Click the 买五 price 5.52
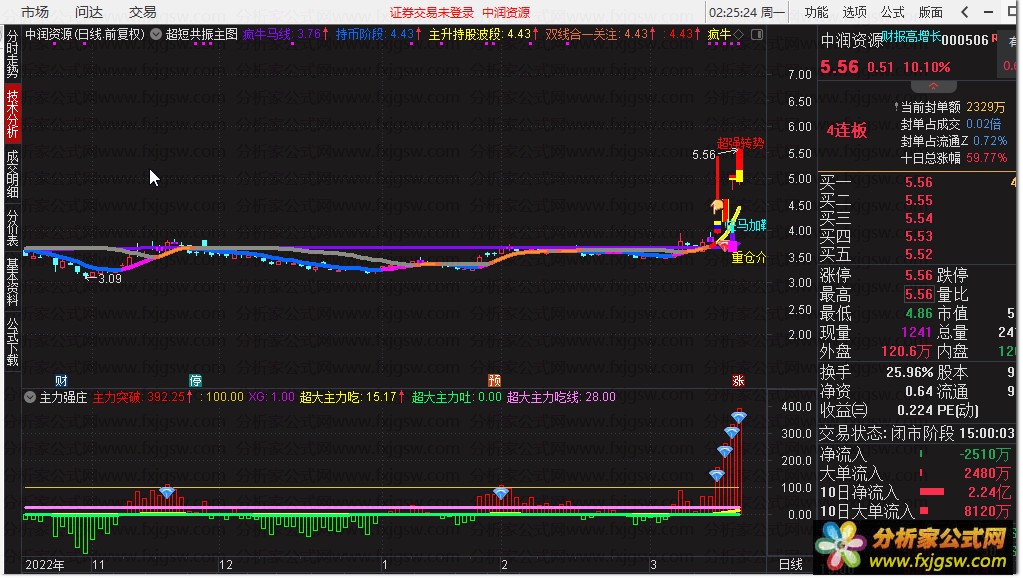Image resolution: width=1023 pixels, height=578 pixels. coord(919,254)
